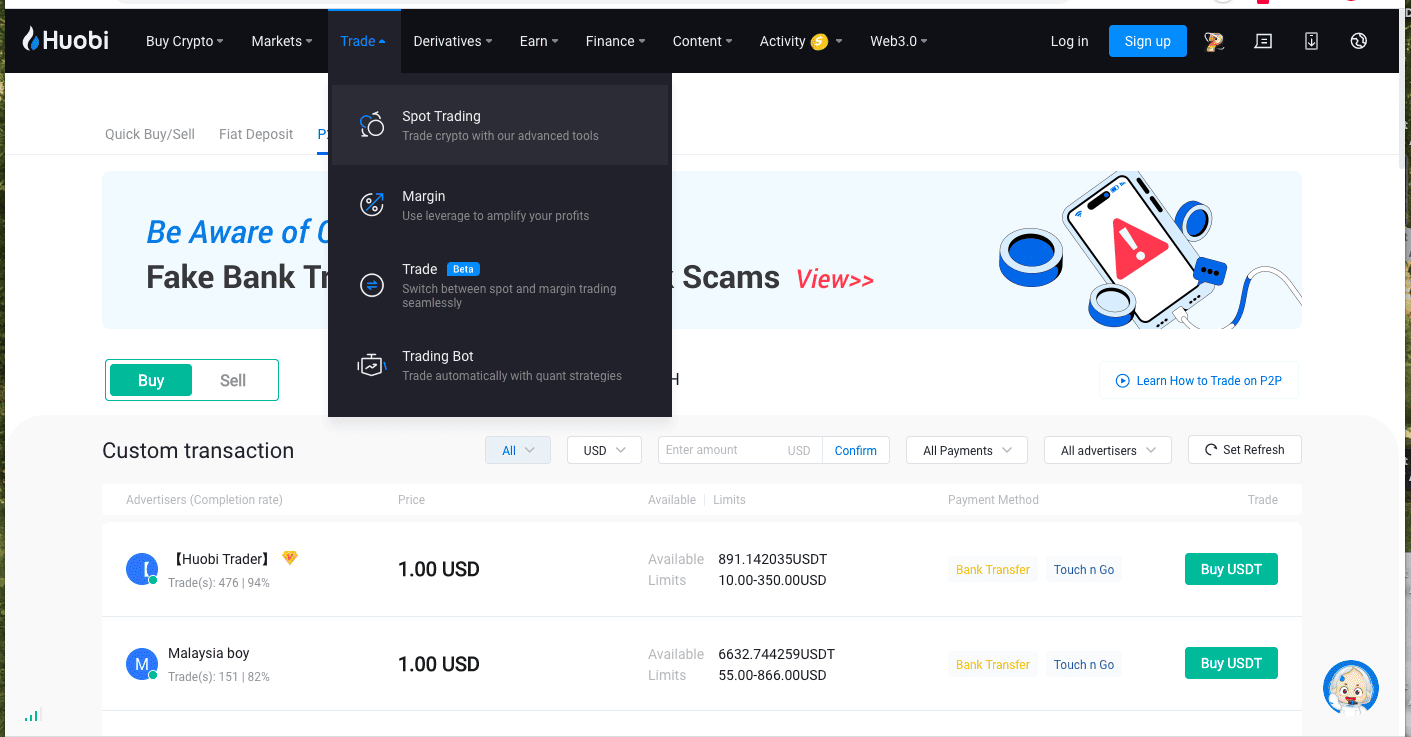This screenshot has height=737, width=1411.
Task: Buy USDT from Malaysia boy
Action: tap(1231, 663)
